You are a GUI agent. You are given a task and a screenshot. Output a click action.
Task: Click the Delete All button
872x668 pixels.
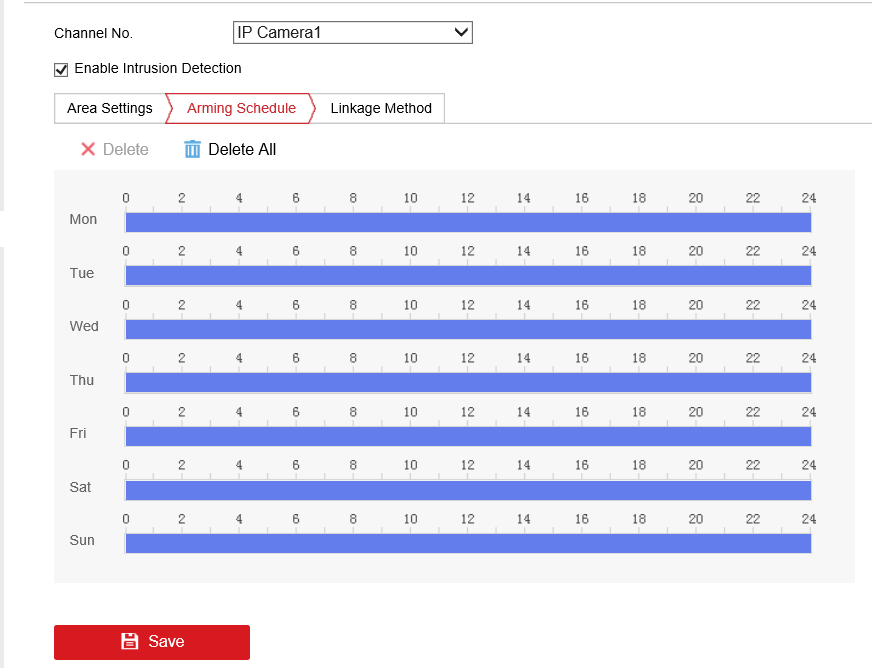point(230,149)
